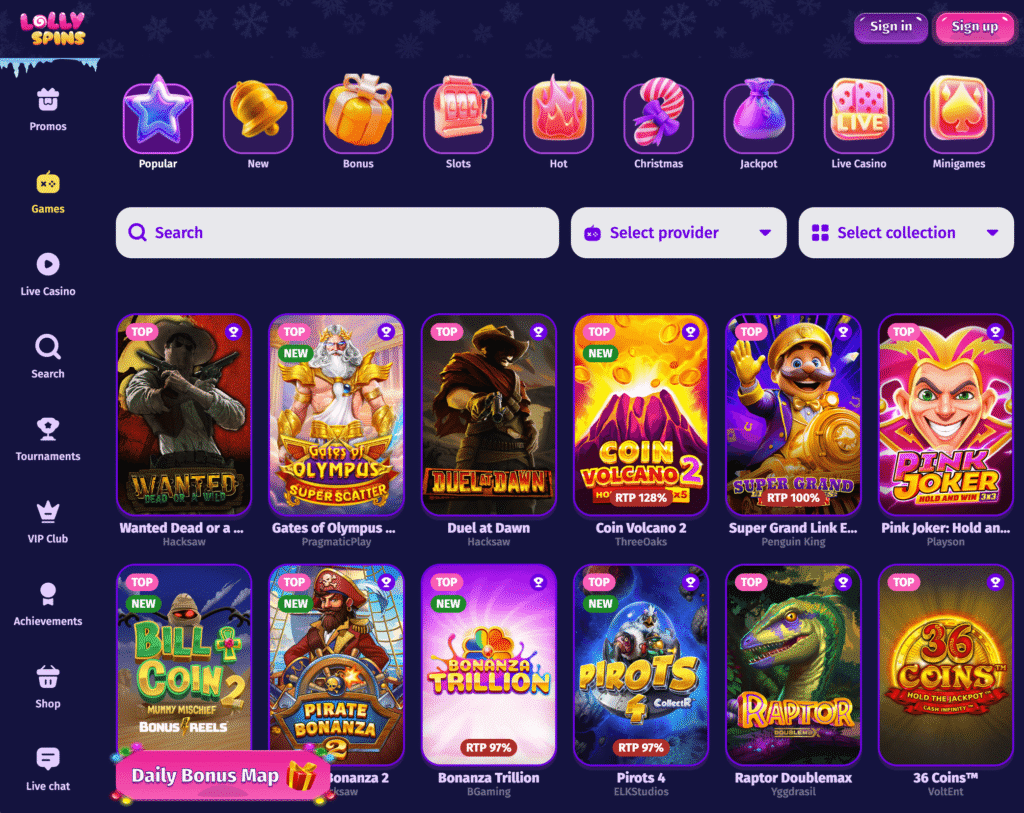The width and height of the screenshot is (1024, 813).
Task: Expand the Select provider dropdown
Action: point(679,232)
